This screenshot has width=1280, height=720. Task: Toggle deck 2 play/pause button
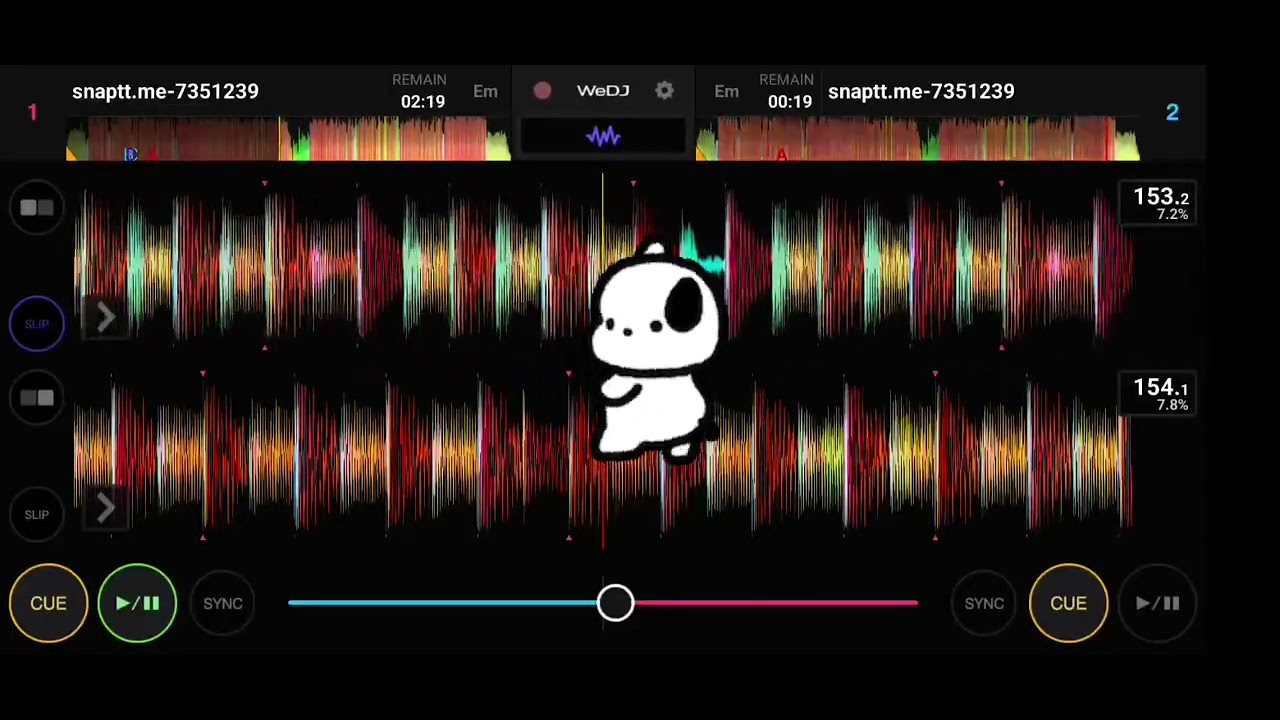coord(1158,603)
